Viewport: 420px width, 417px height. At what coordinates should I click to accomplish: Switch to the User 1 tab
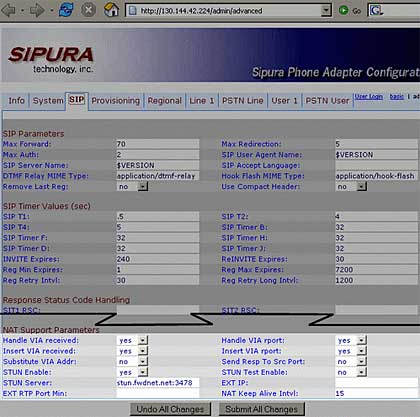284,101
